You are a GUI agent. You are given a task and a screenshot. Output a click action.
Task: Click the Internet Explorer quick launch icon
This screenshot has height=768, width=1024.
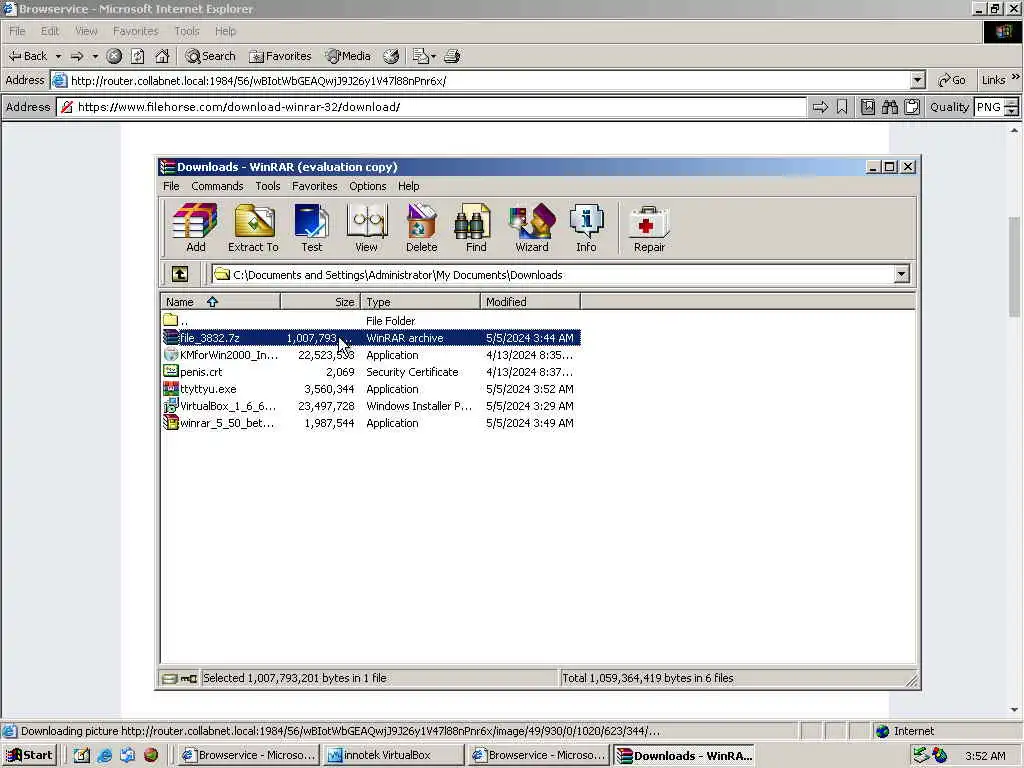(x=104, y=755)
